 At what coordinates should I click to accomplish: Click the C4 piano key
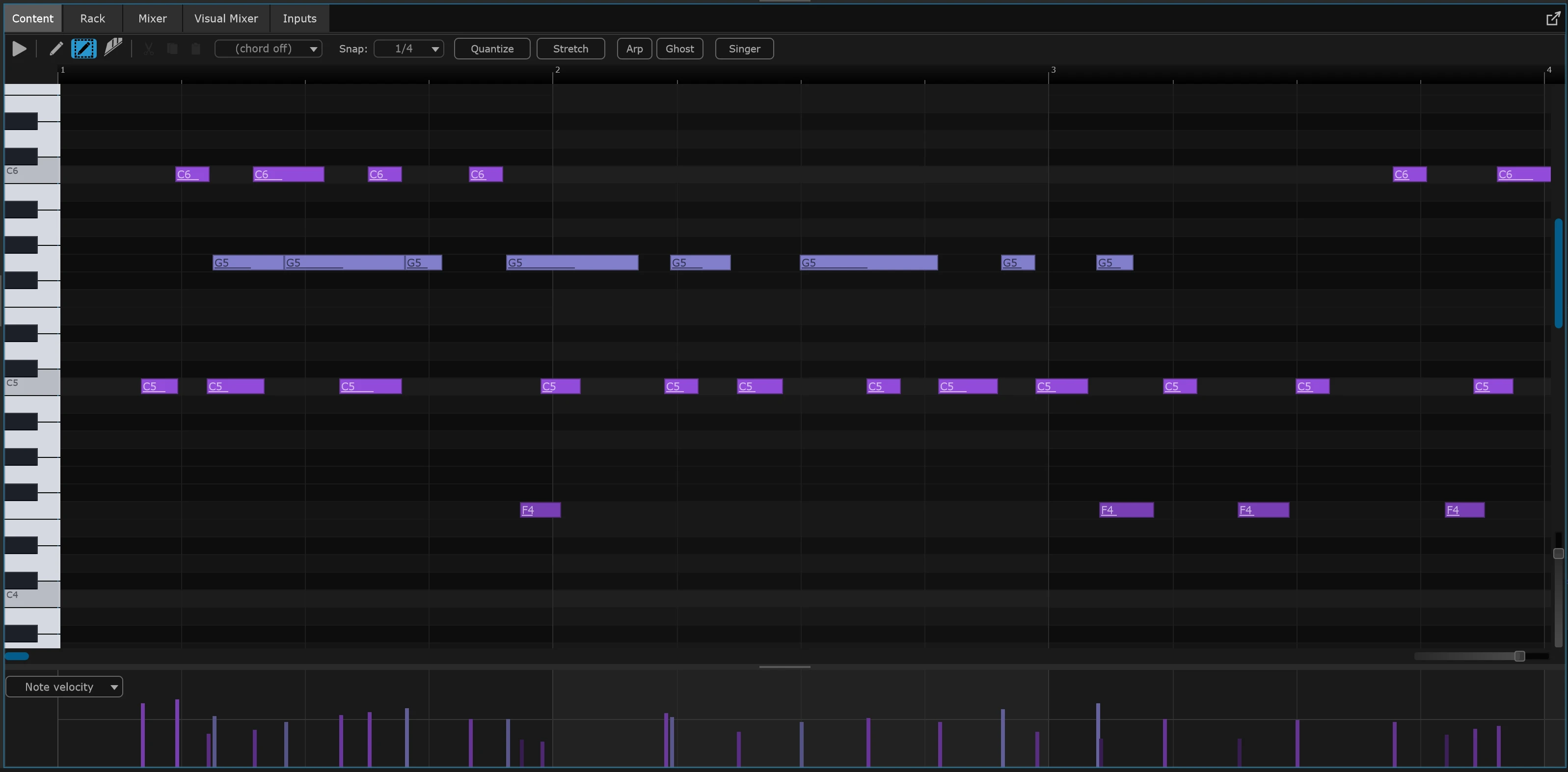click(x=32, y=595)
